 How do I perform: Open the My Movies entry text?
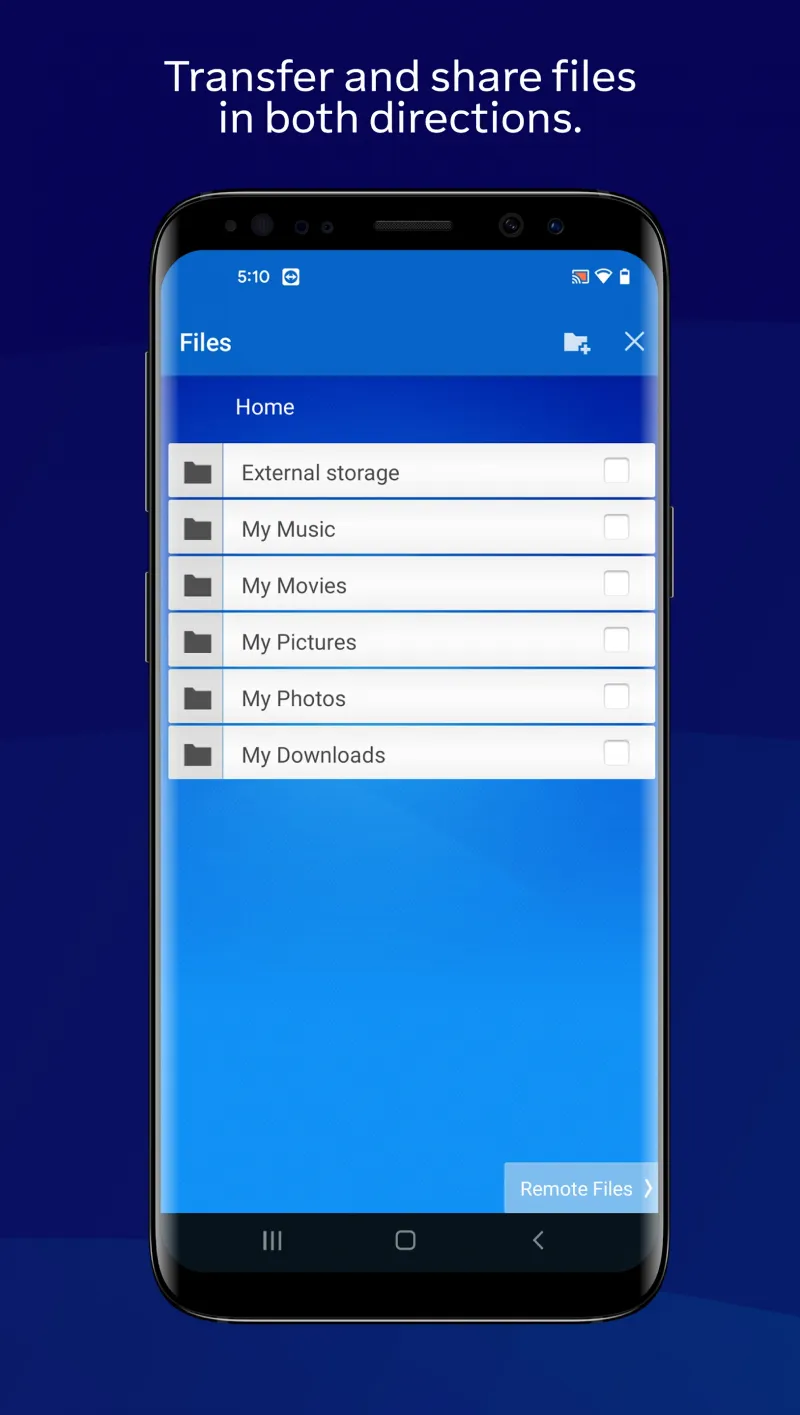click(x=294, y=586)
